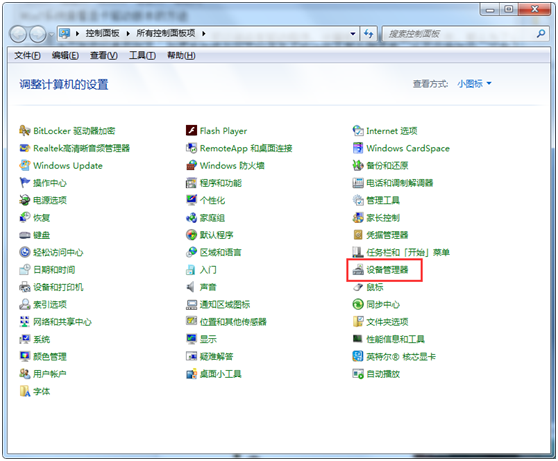
Task: Open the 用户帐户 link
Action: point(49,374)
